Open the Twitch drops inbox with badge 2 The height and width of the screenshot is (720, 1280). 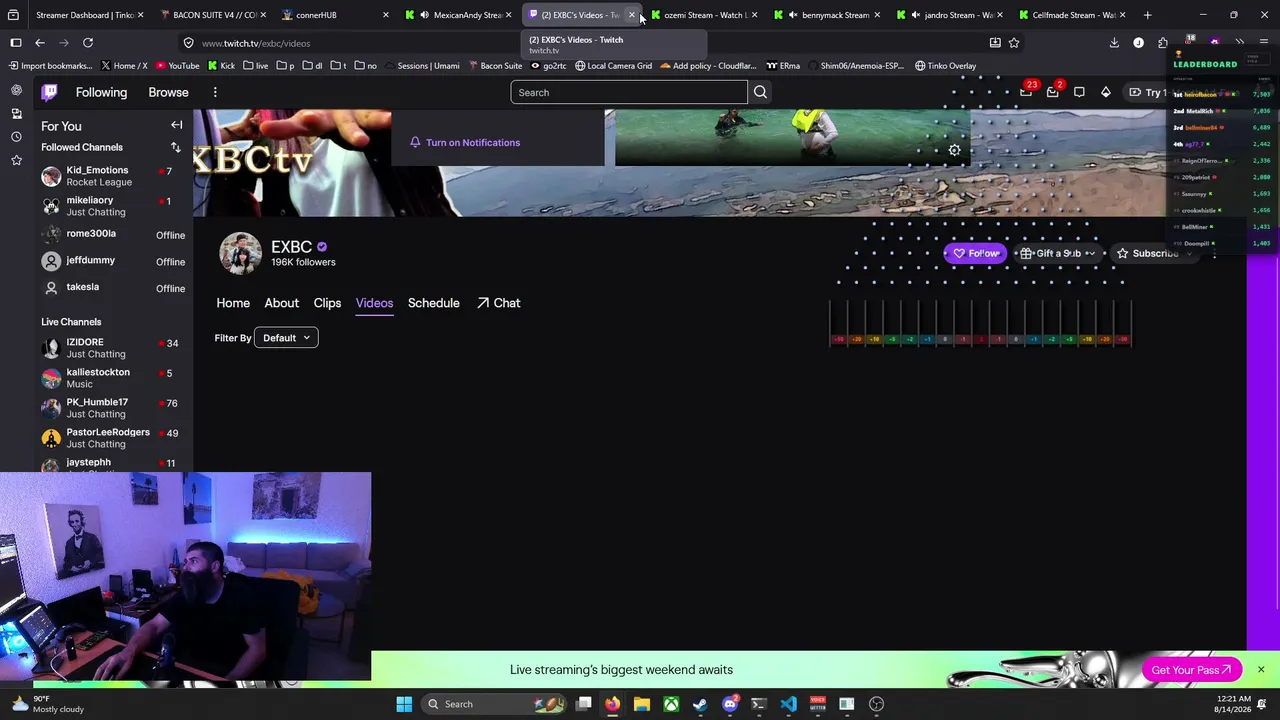click(1052, 92)
